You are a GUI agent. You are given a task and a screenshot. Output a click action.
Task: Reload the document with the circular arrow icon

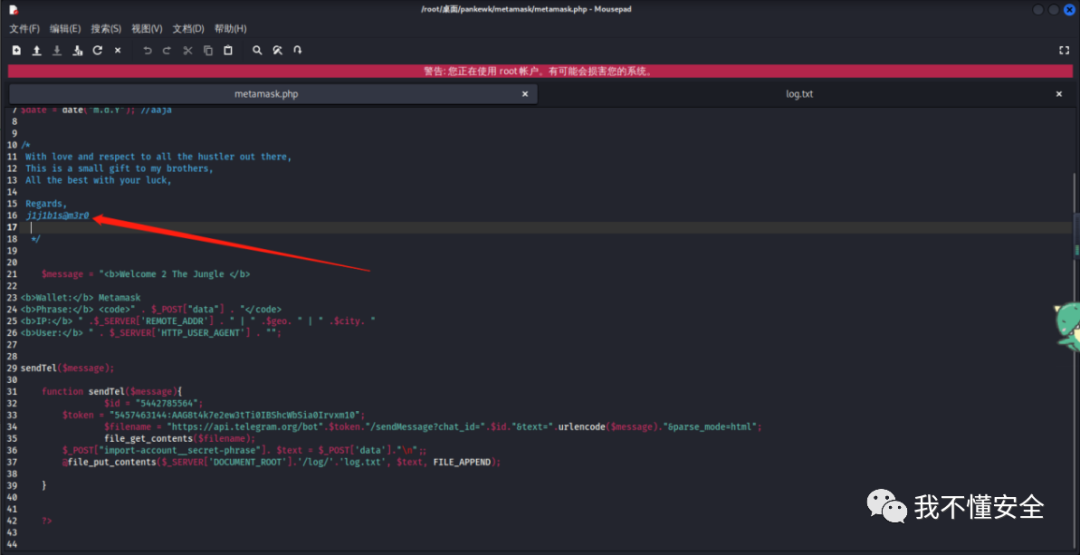click(98, 50)
